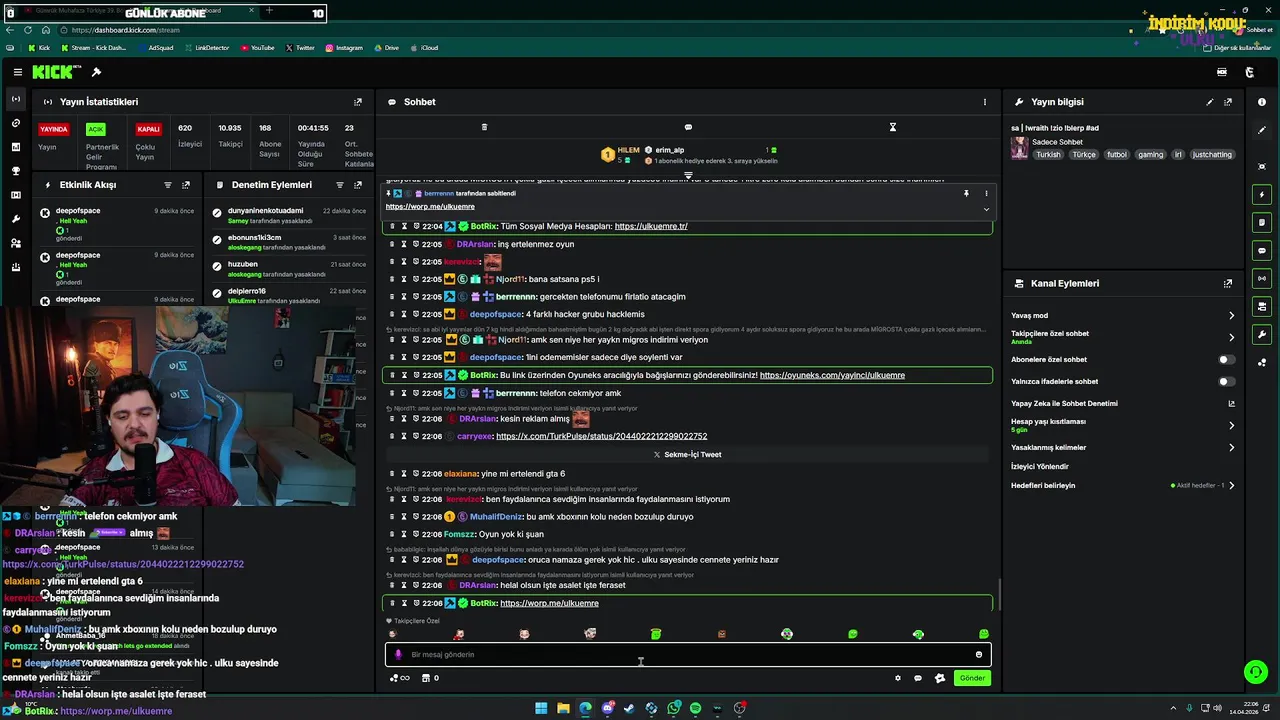This screenshot has width=1280, height=720.
Task: Open the hamburger menu beside the Kick logo
Action: tap(18, 72)
